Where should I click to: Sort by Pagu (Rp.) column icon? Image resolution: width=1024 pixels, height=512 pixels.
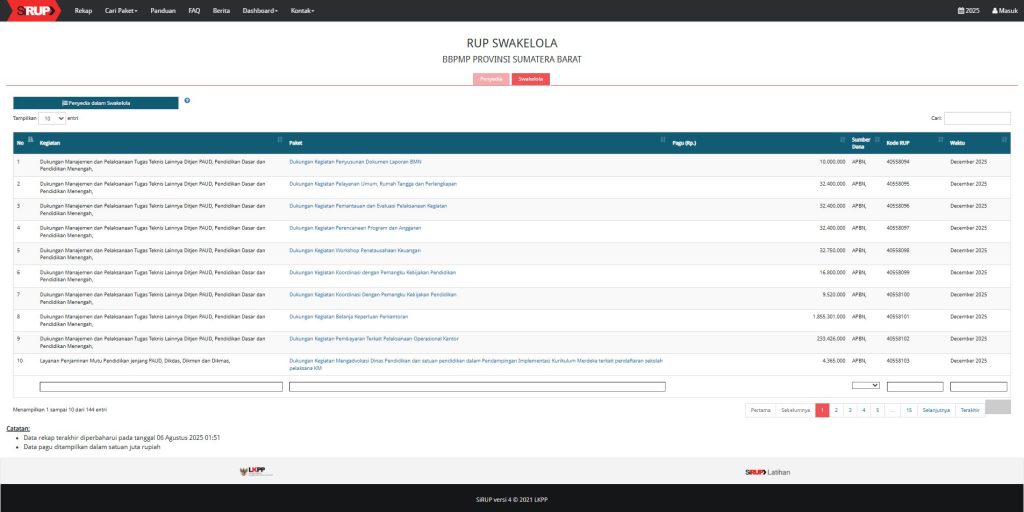(842, 140)
